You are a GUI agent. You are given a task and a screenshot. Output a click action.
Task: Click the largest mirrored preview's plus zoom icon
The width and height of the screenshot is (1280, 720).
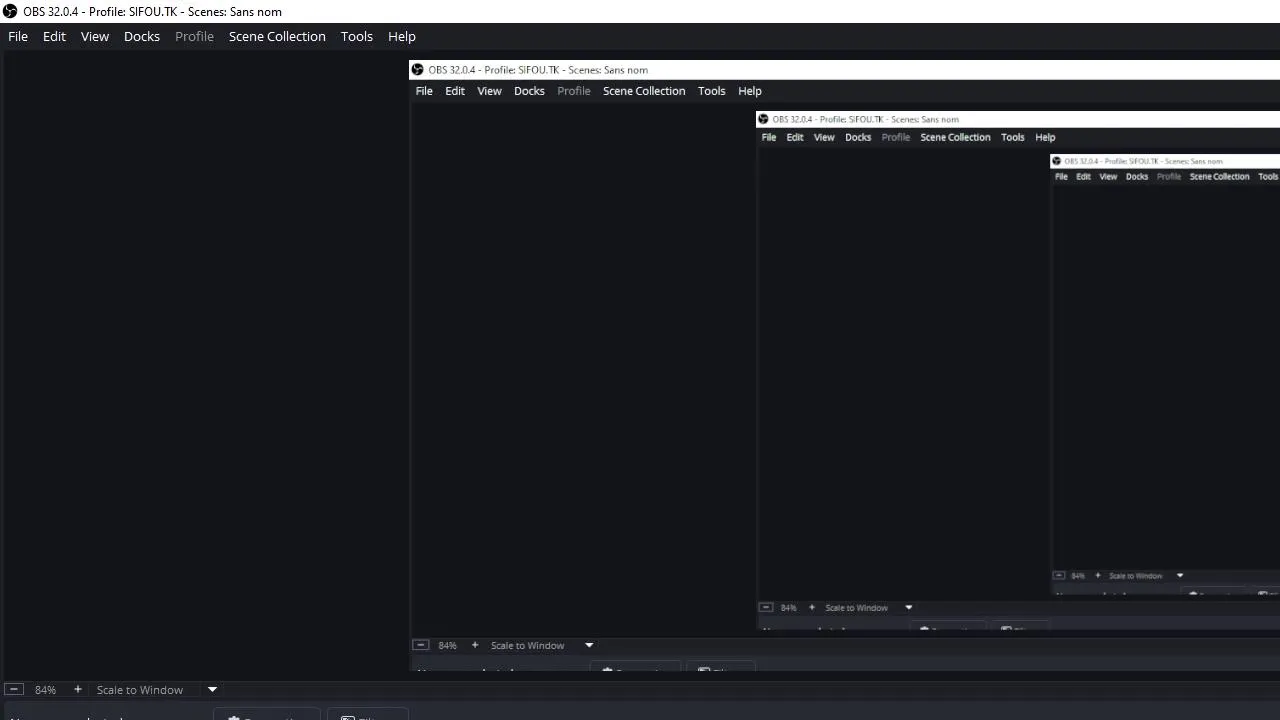pos(475,645)
